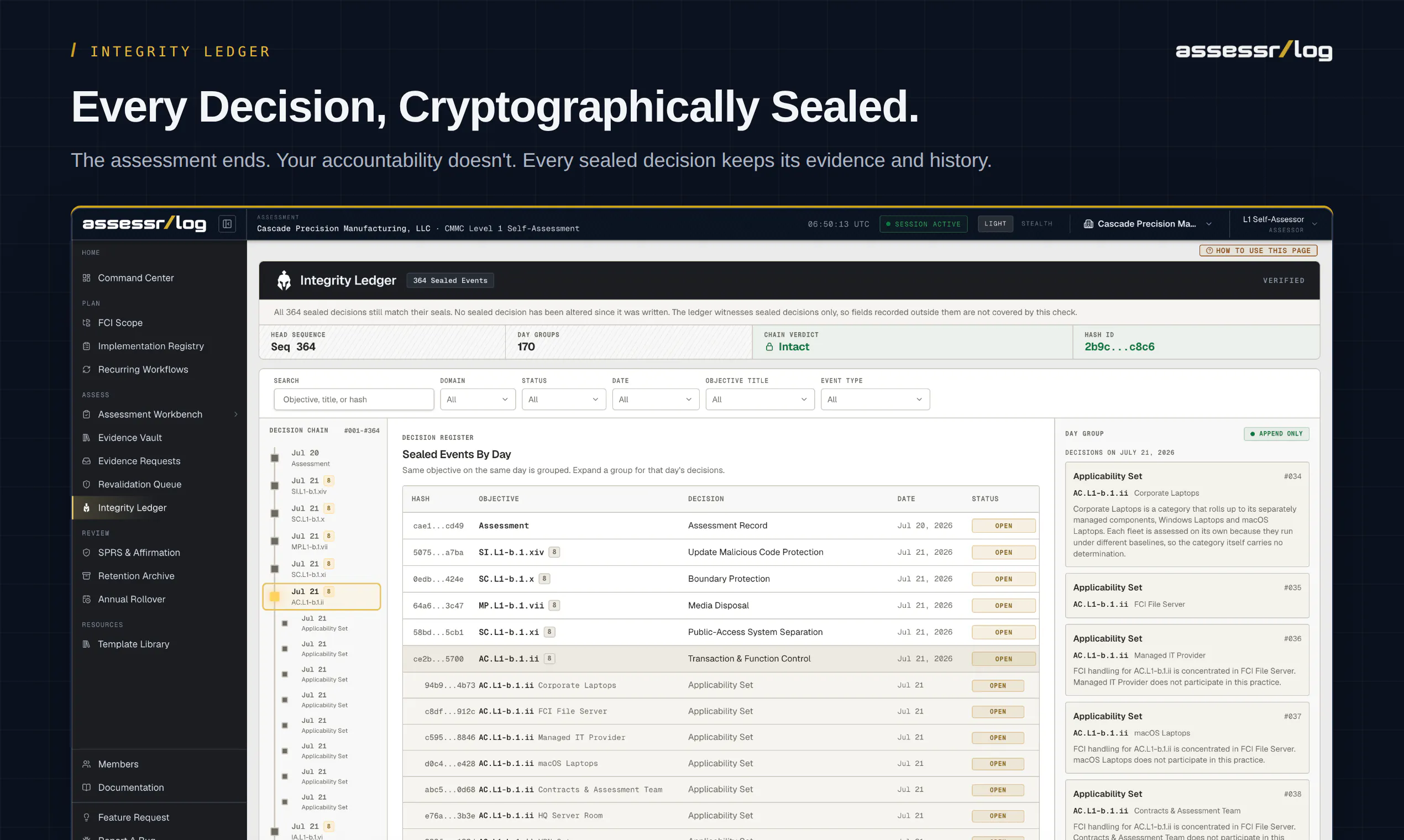Open SPRS & Affirmation
This screenshot has width=1404, height=840.
tap(139, 553)
